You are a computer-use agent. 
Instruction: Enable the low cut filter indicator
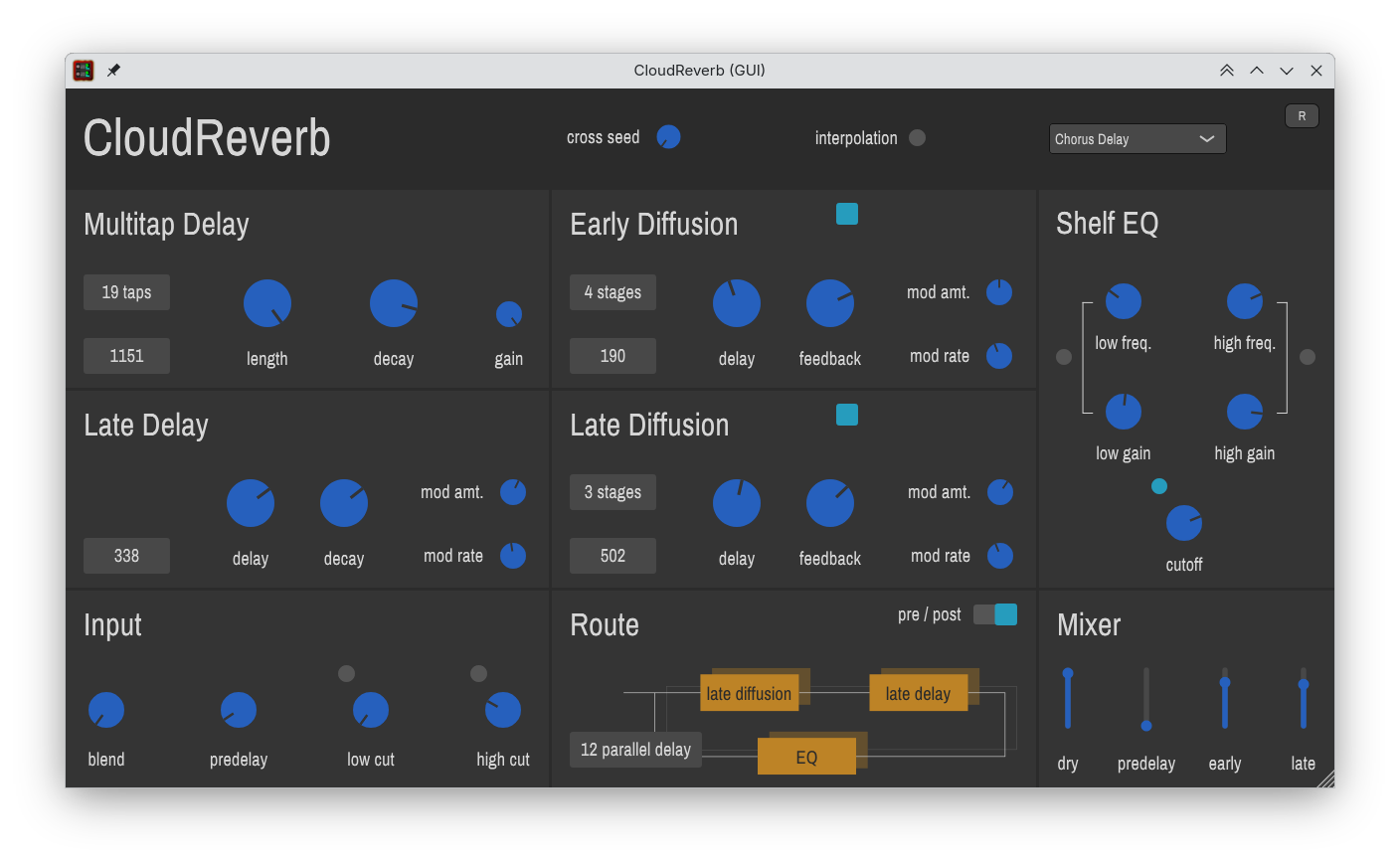tap(346, 674)
